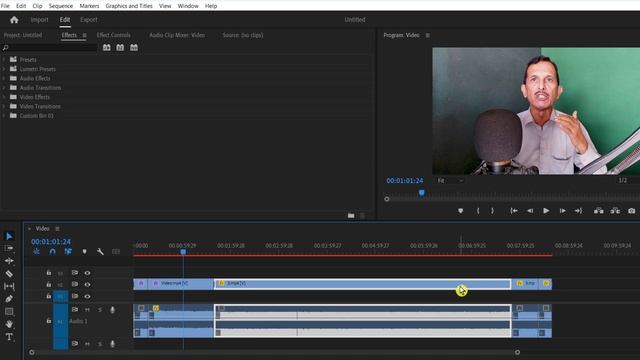The image size is (640, 360).
Task: Expand the Audio Transitions folder
Action: pyautogui.click(x=4, y=88)
